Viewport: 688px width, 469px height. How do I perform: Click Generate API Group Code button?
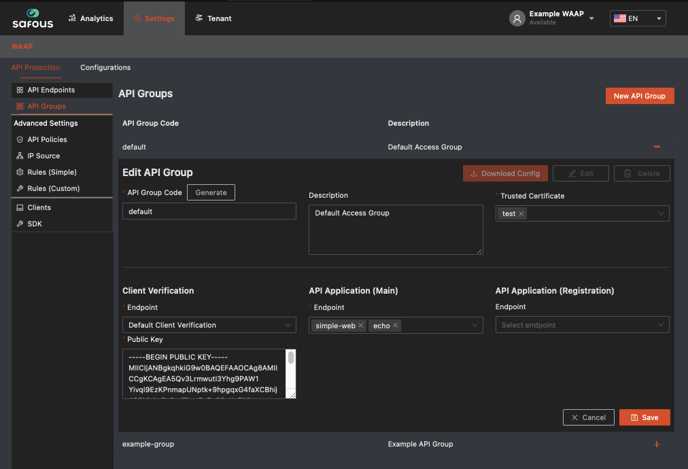[211, 193]
